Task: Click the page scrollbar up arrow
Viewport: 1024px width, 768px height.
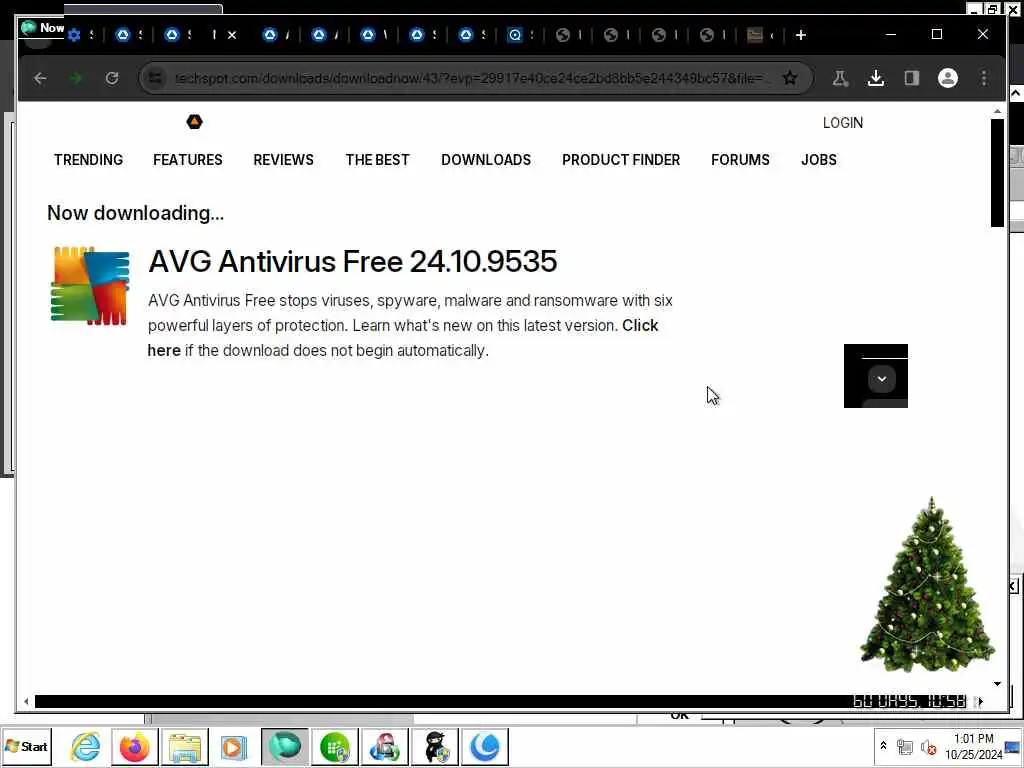Action: tap(997, 112)
